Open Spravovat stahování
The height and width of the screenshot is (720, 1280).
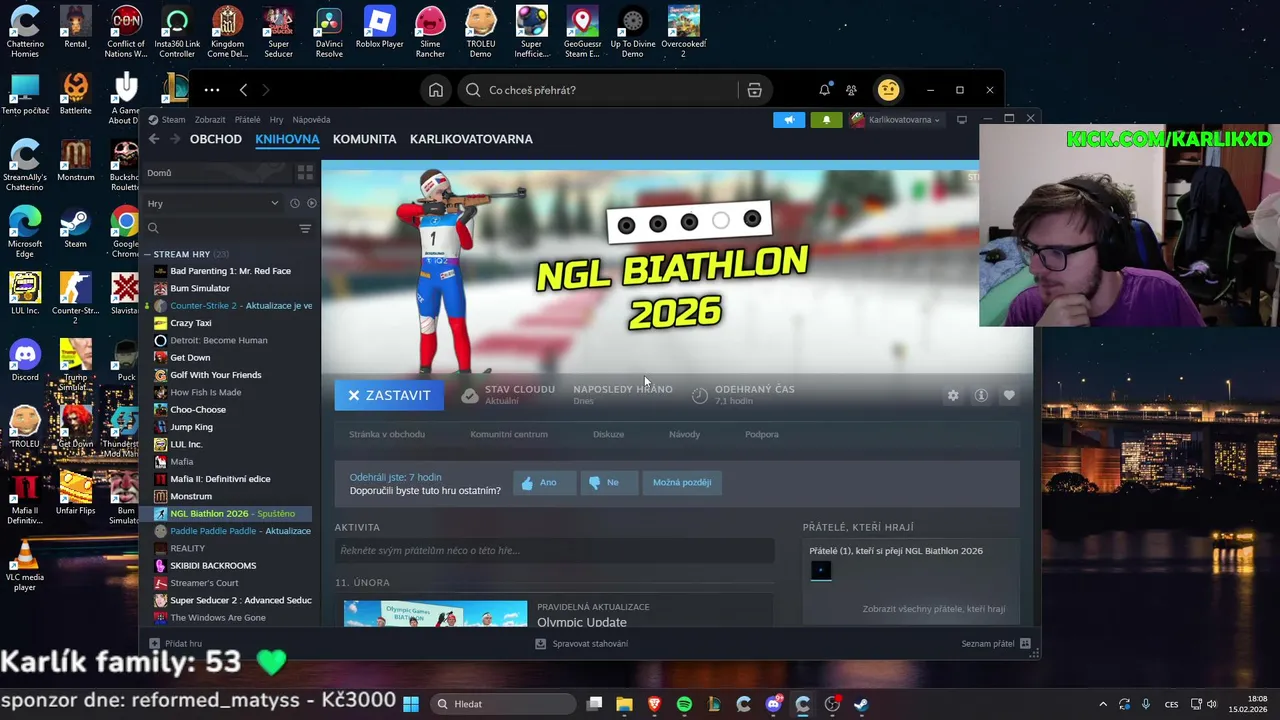tap(582, 644)
